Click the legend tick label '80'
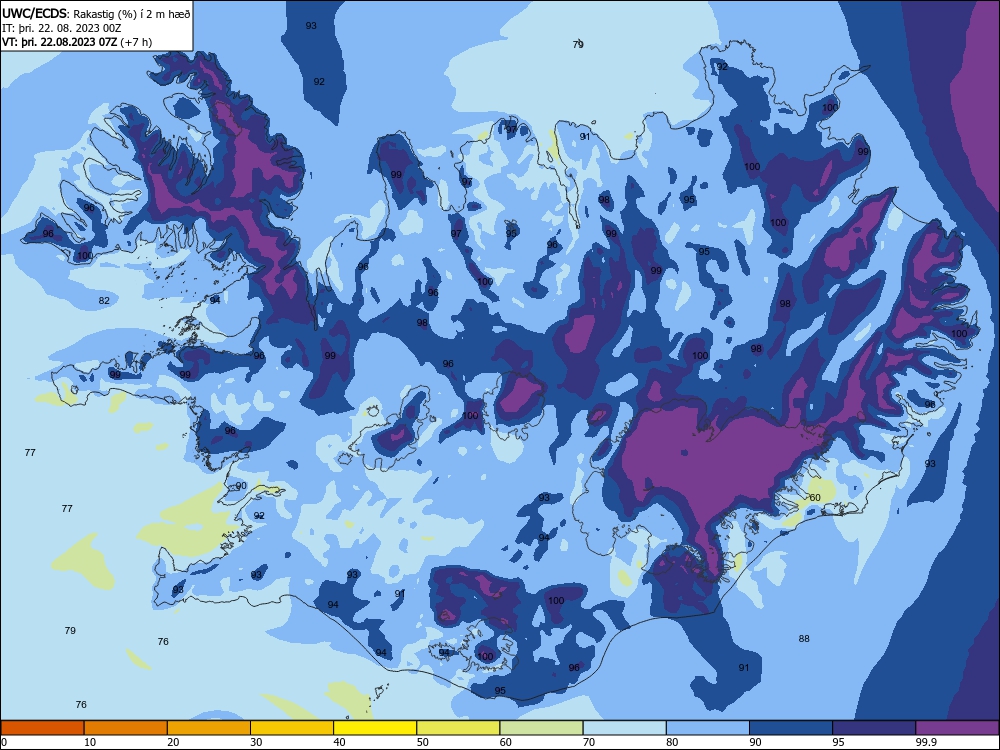The image size is (1000, 750). (x=672, y=742)
